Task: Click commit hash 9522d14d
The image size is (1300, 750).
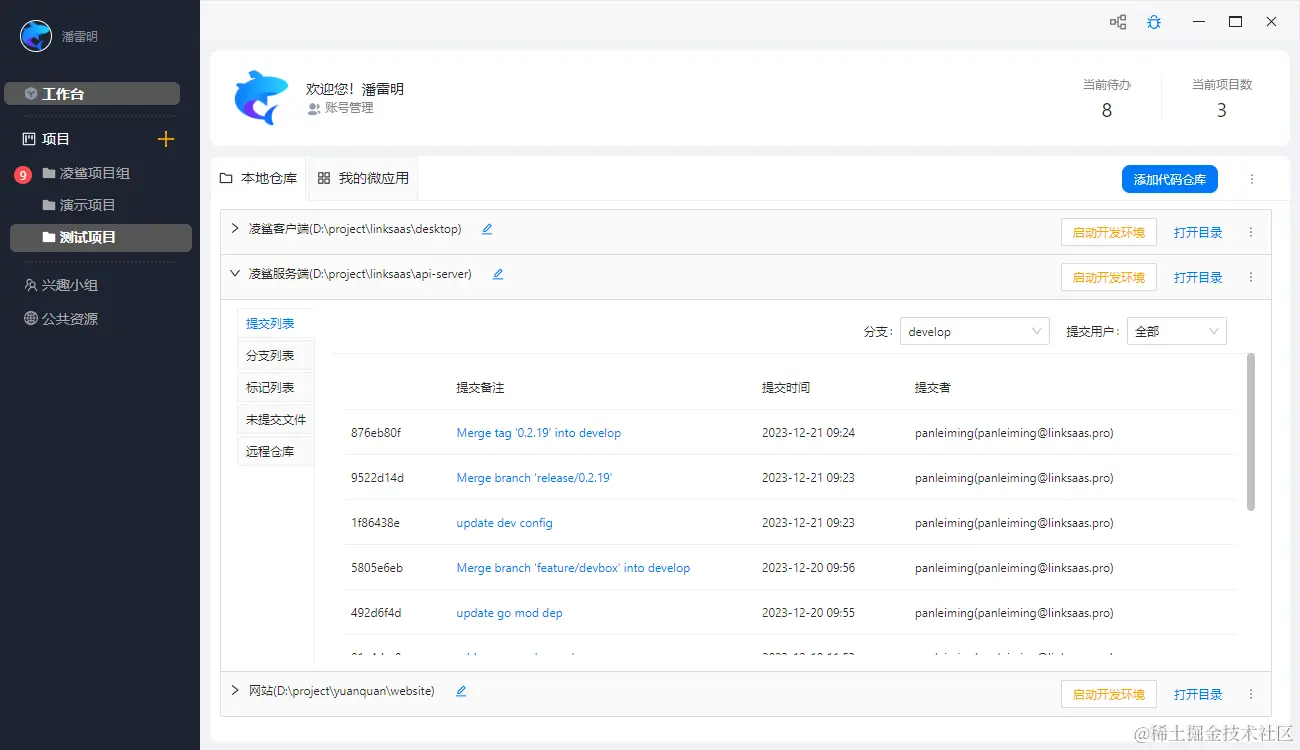Action: 378,478
